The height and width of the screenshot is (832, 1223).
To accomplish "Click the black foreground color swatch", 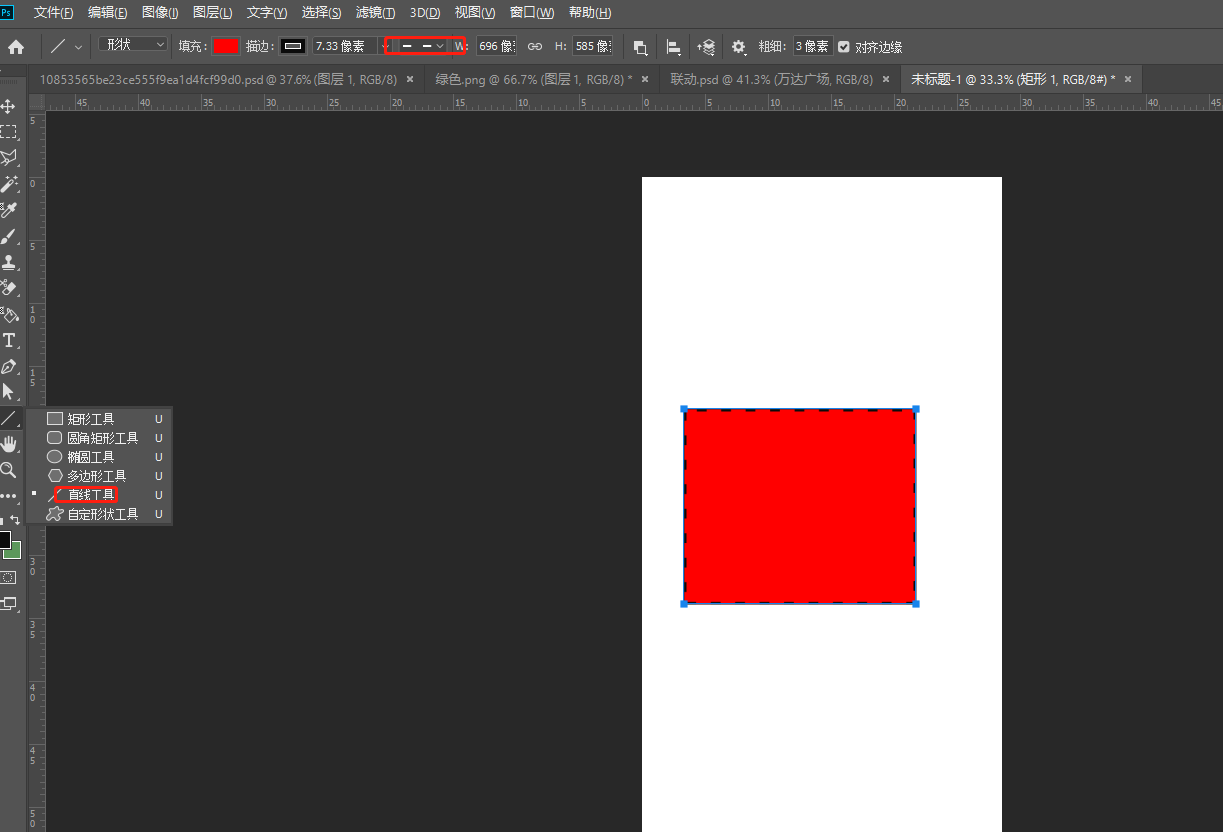I will (4, 541).
